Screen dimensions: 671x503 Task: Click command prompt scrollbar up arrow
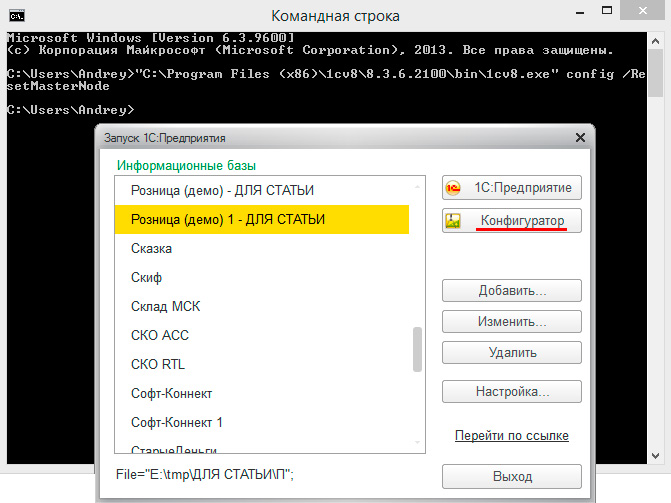coord(655,41)
